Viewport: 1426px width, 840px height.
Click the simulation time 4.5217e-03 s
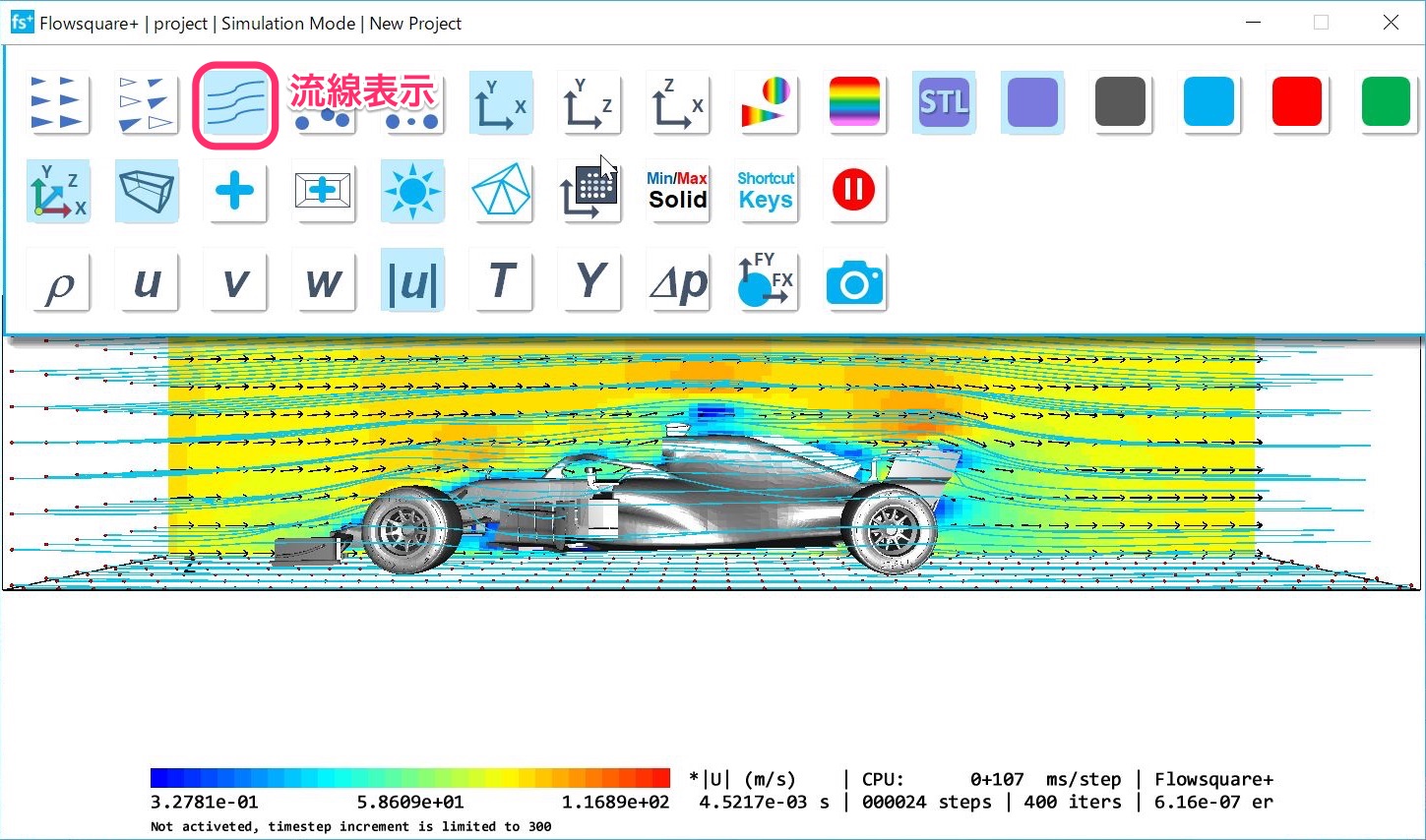point(764,803)
